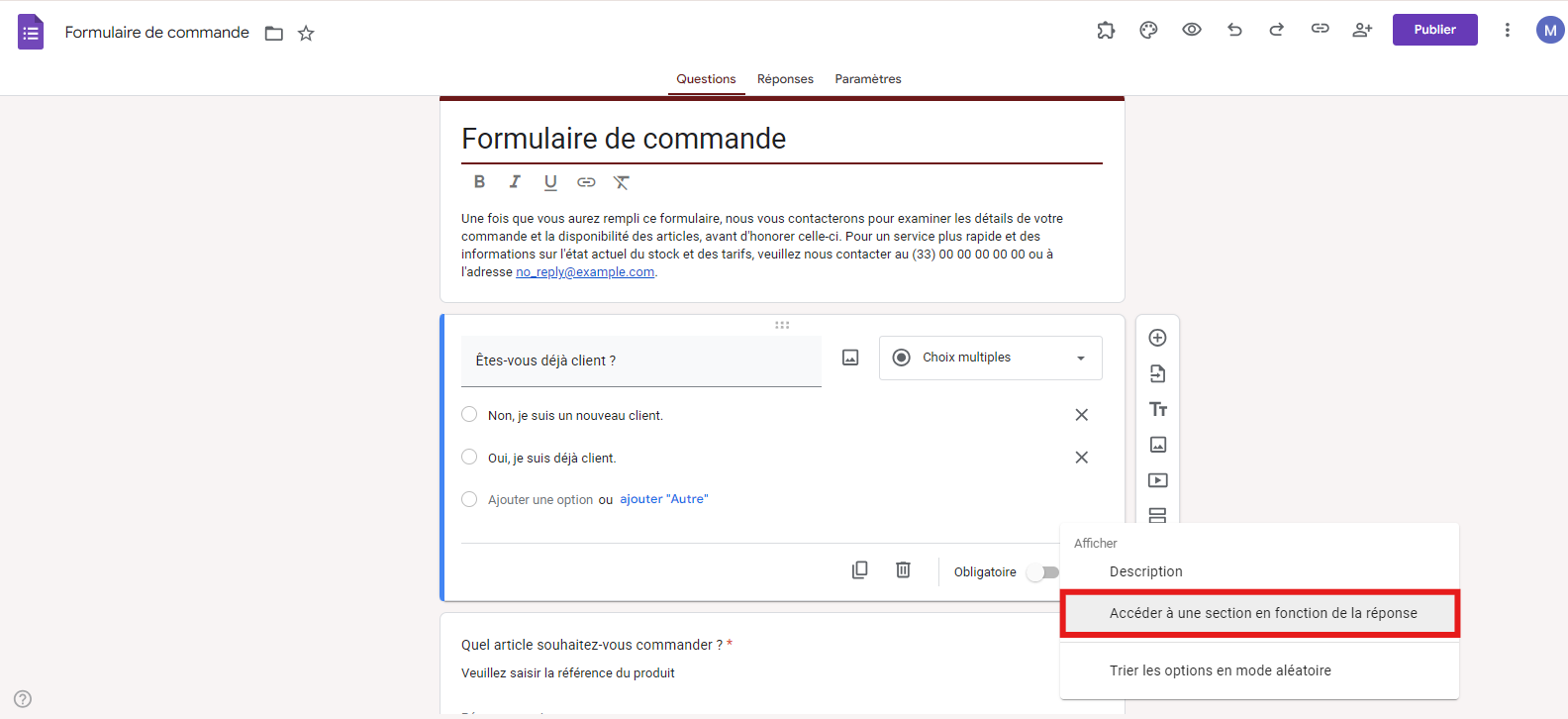
Task: Click the import questions icon
Action: [x=1157, y=373]
